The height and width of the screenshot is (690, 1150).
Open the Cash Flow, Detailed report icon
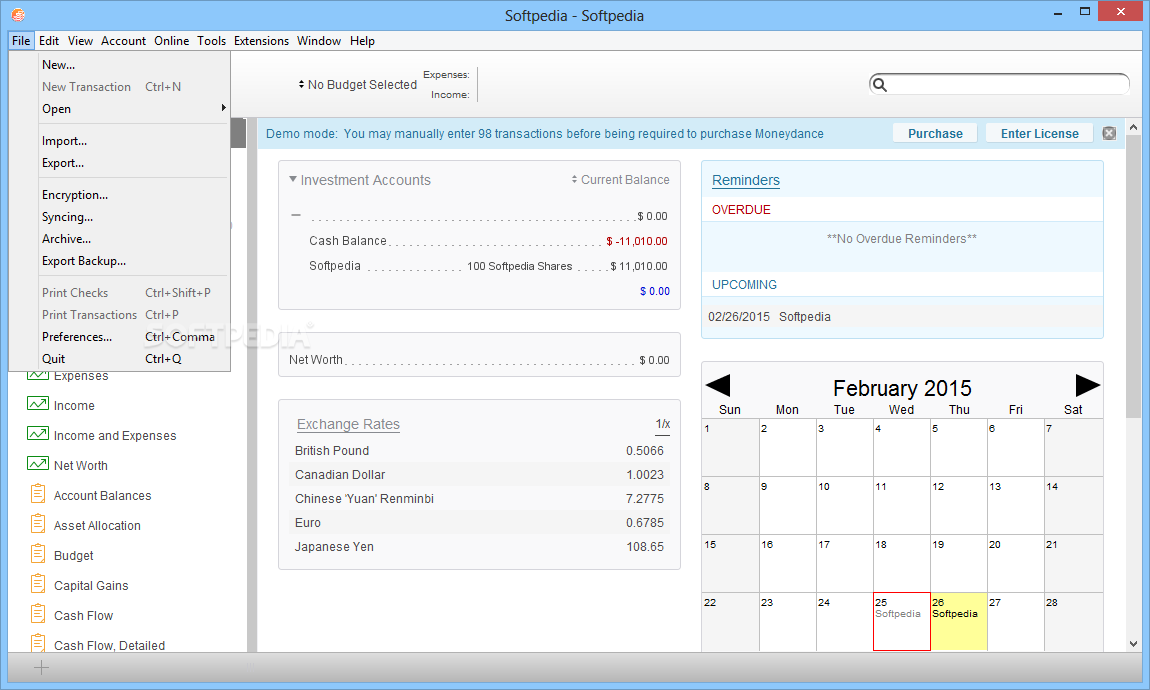[x=38, y=643]
